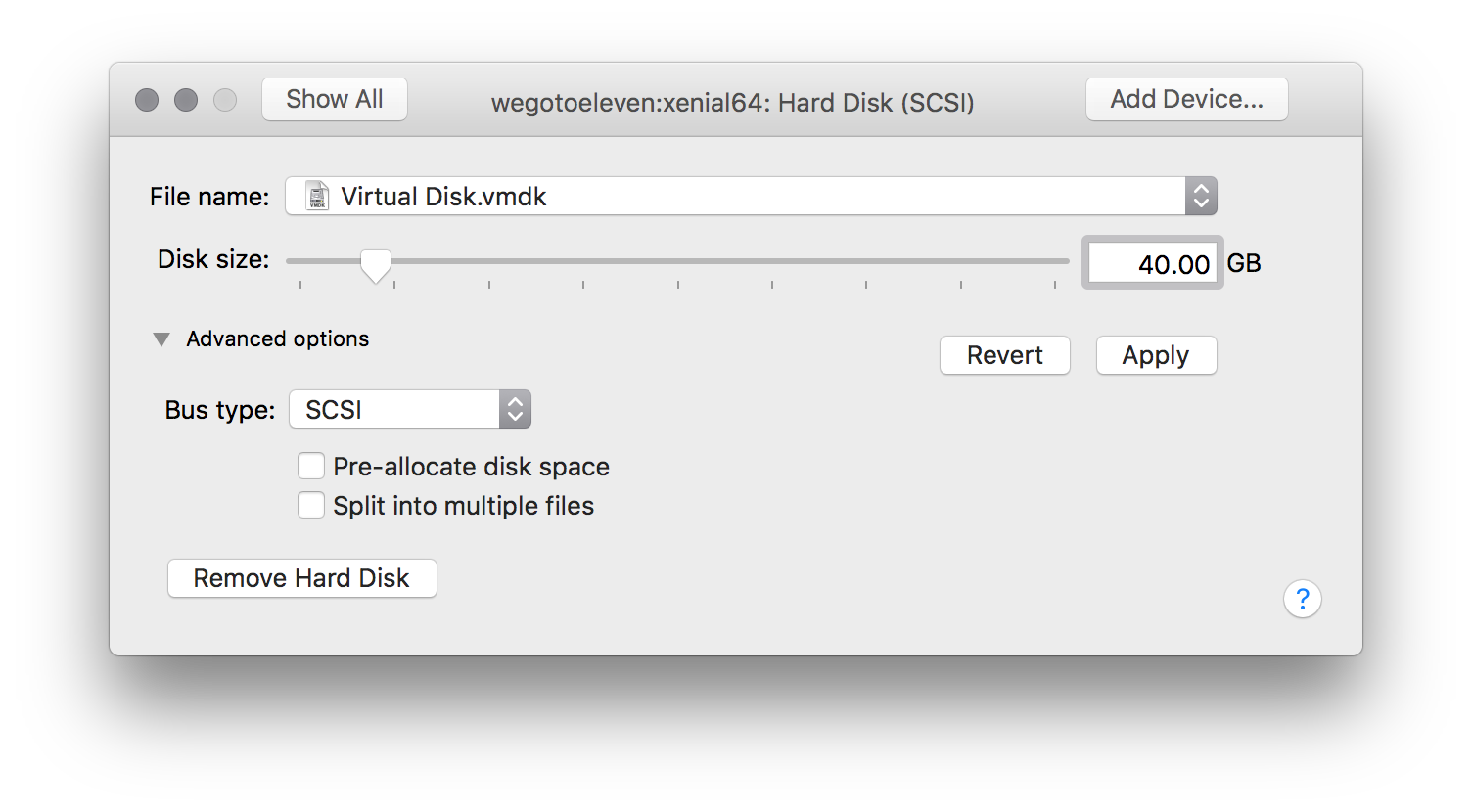Click the Disk size slider track's right end
The image size is (1472, 812).
click(1063, 261)
